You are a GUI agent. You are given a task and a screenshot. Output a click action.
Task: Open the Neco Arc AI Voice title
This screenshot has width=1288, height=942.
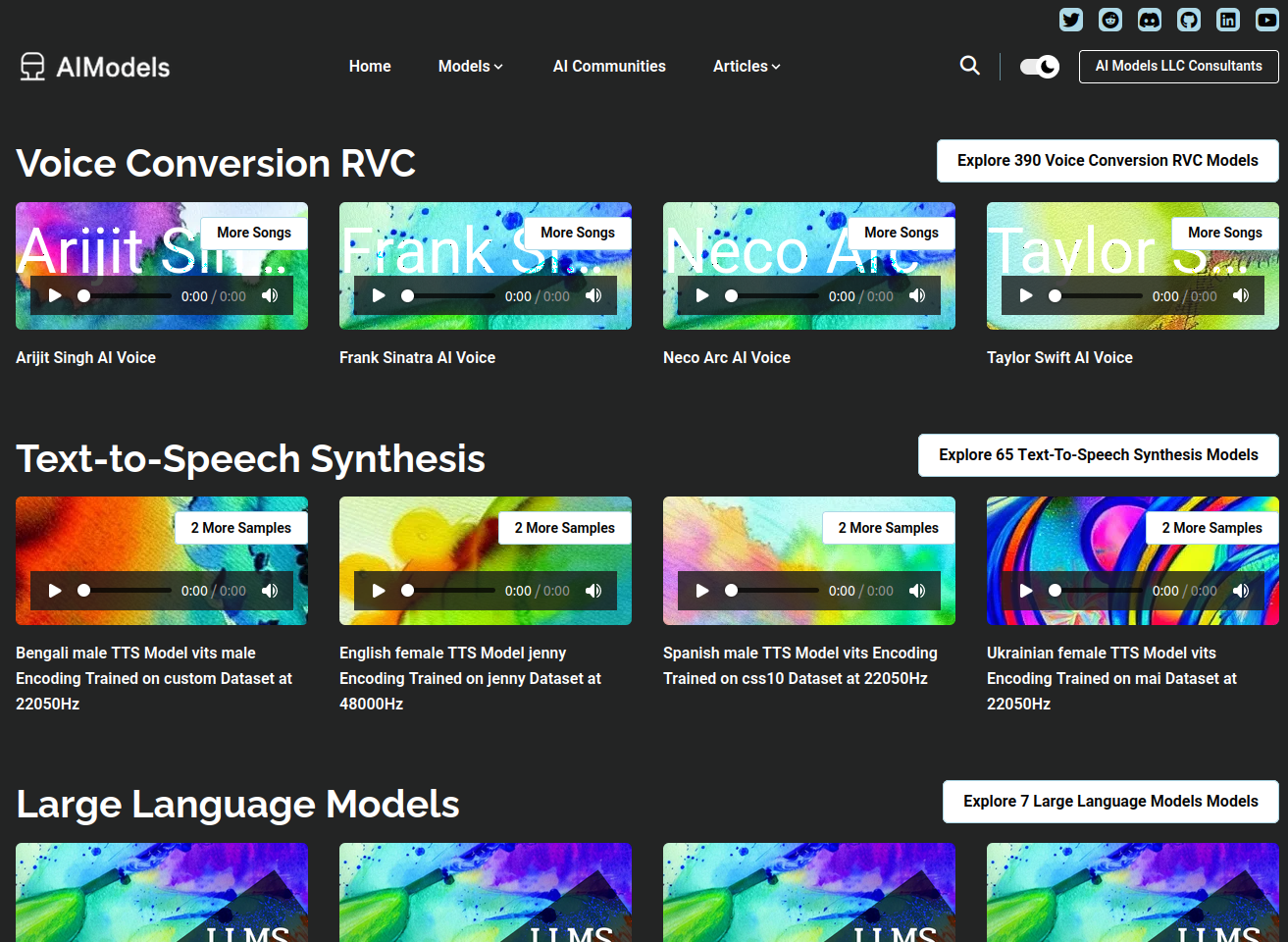pyautogui.click(x=727, y=358)
